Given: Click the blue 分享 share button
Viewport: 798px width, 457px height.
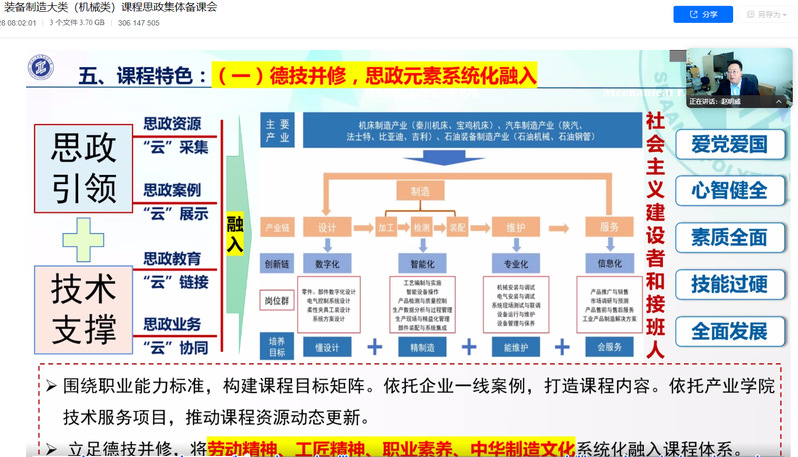Looking at the screenshot, I should pyautogui.click(x=703, y=14).
